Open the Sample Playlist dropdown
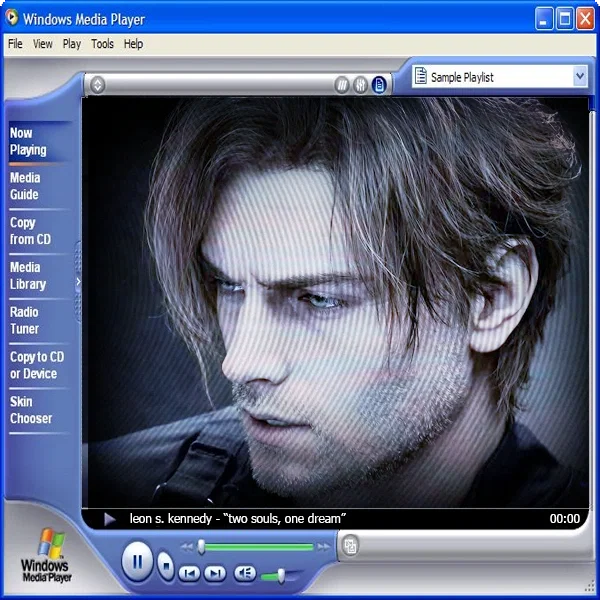Image resolution: width=600 pixels, height=600 pixels. [x=580, y=77]
